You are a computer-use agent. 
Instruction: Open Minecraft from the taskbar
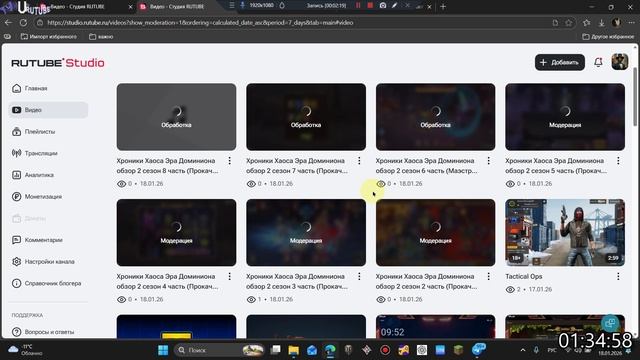tap(458, 350)
